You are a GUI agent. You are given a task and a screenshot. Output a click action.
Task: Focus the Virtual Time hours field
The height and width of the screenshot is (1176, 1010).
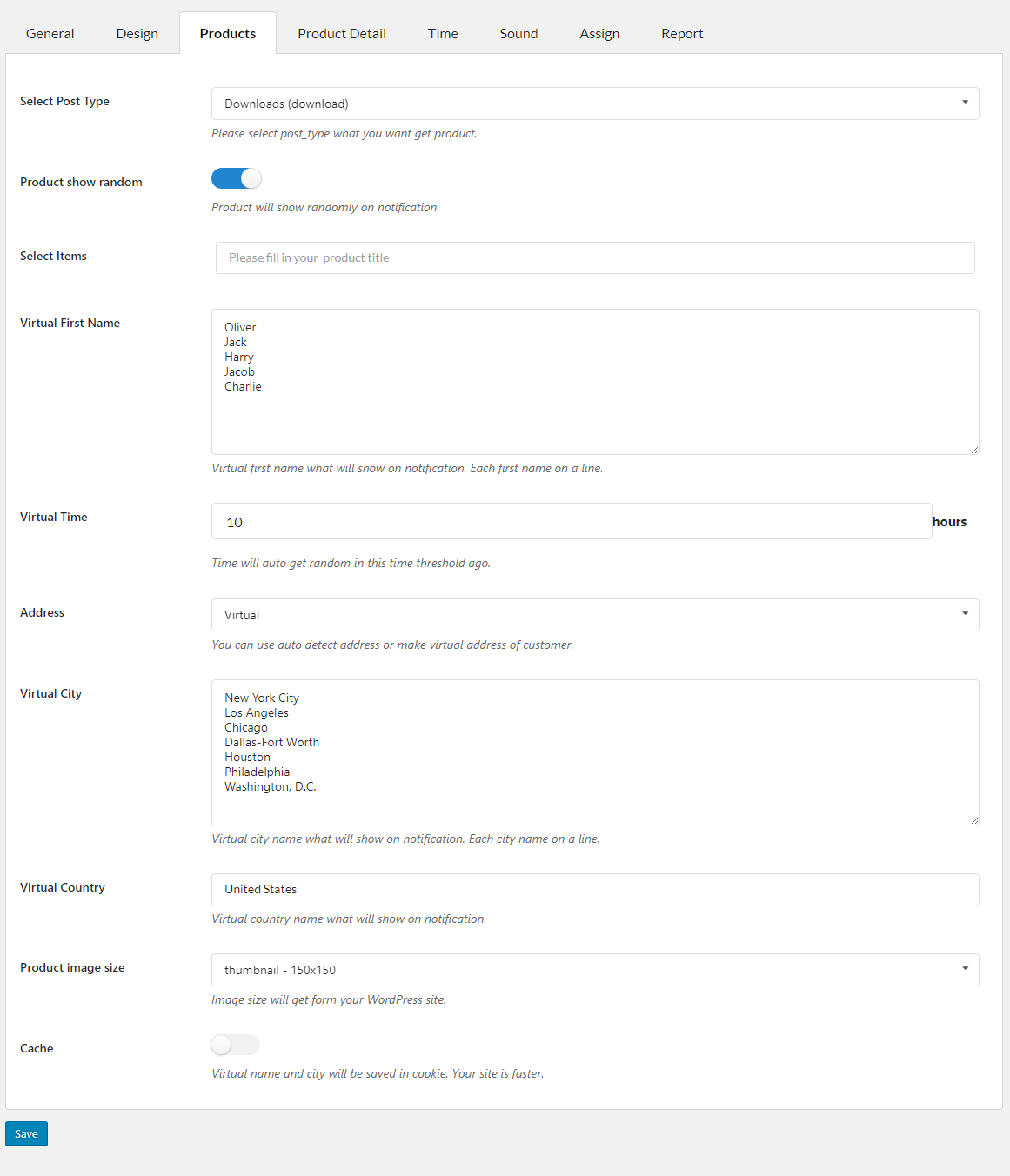[x=572, y=522]
